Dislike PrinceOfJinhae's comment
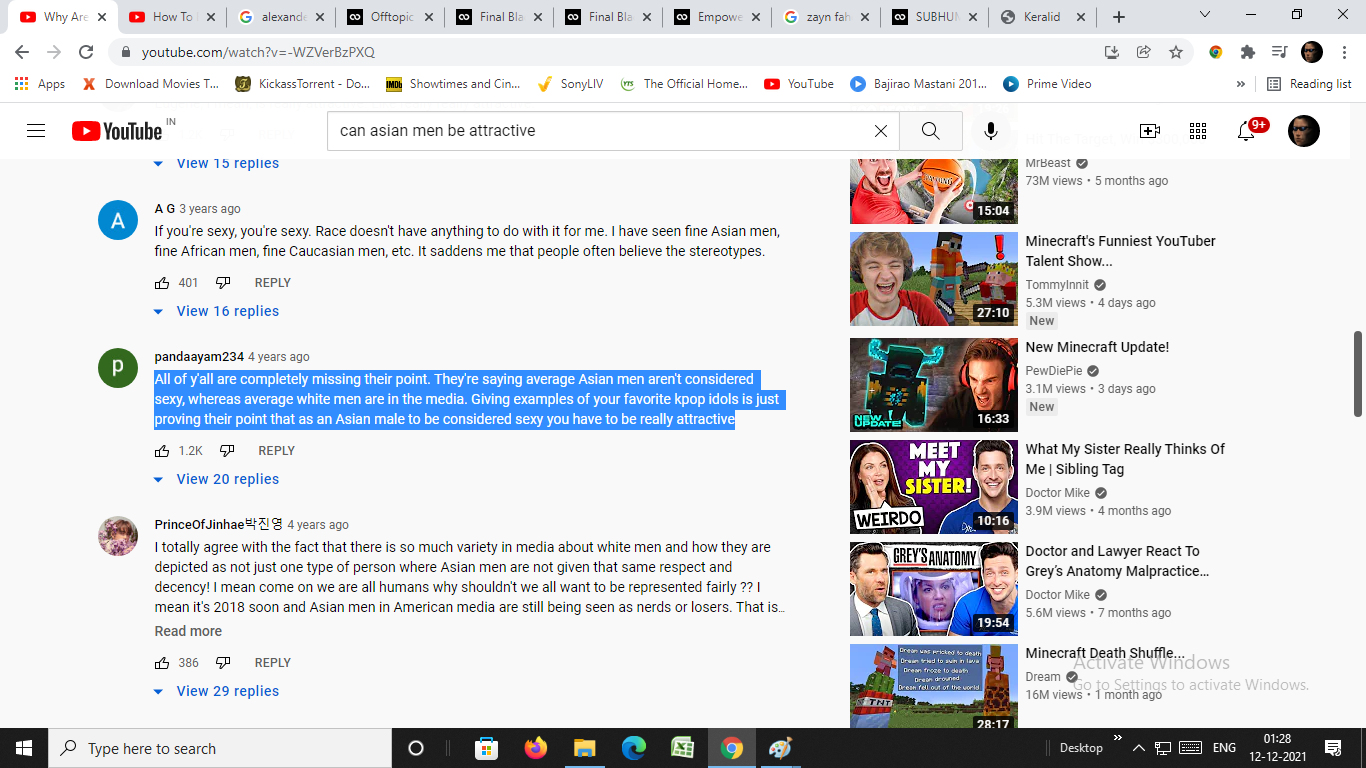The image size is (1366, 768). coord(223,663)
